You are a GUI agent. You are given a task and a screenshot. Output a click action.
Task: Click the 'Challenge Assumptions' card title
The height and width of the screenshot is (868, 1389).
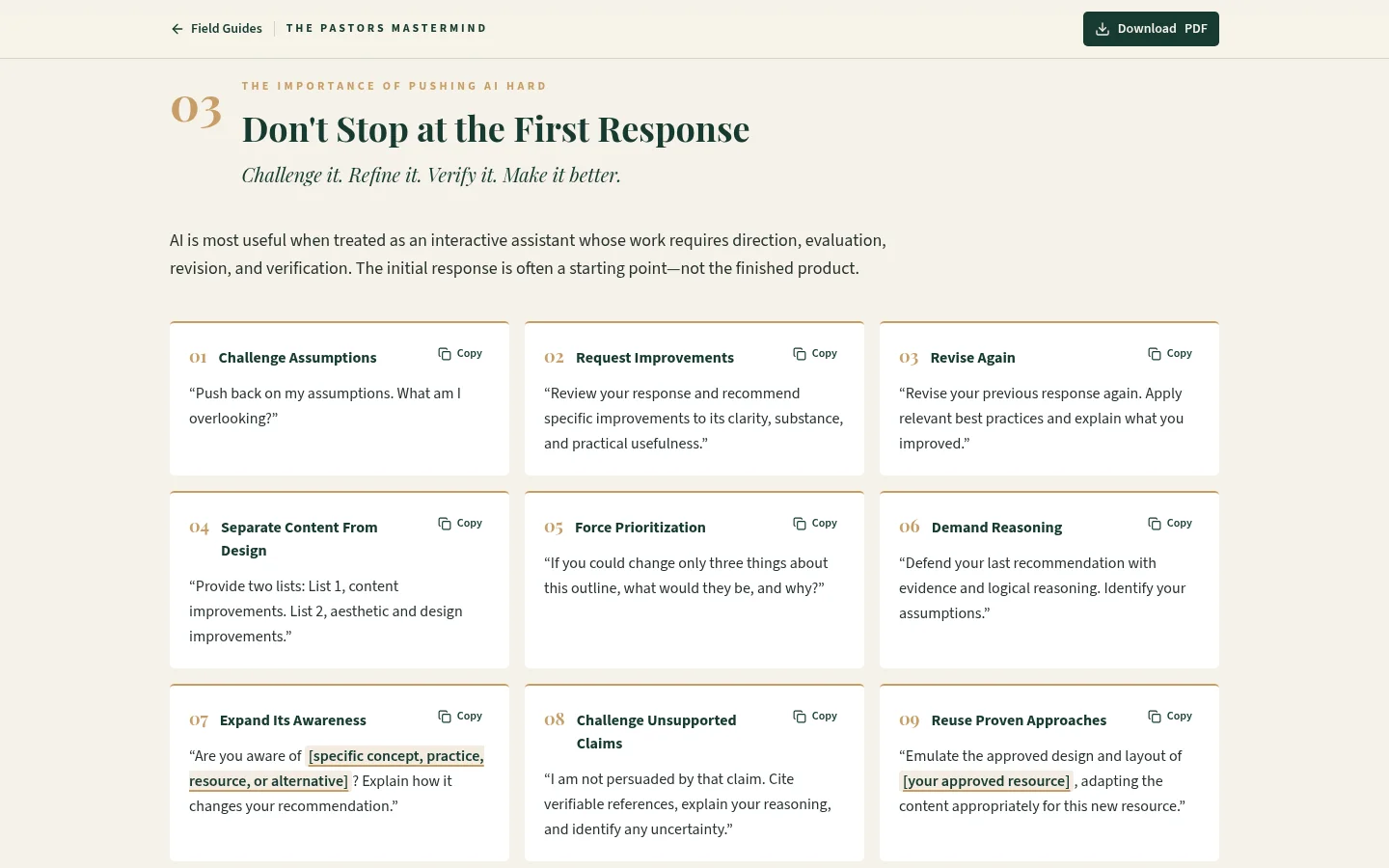[297, 358]
